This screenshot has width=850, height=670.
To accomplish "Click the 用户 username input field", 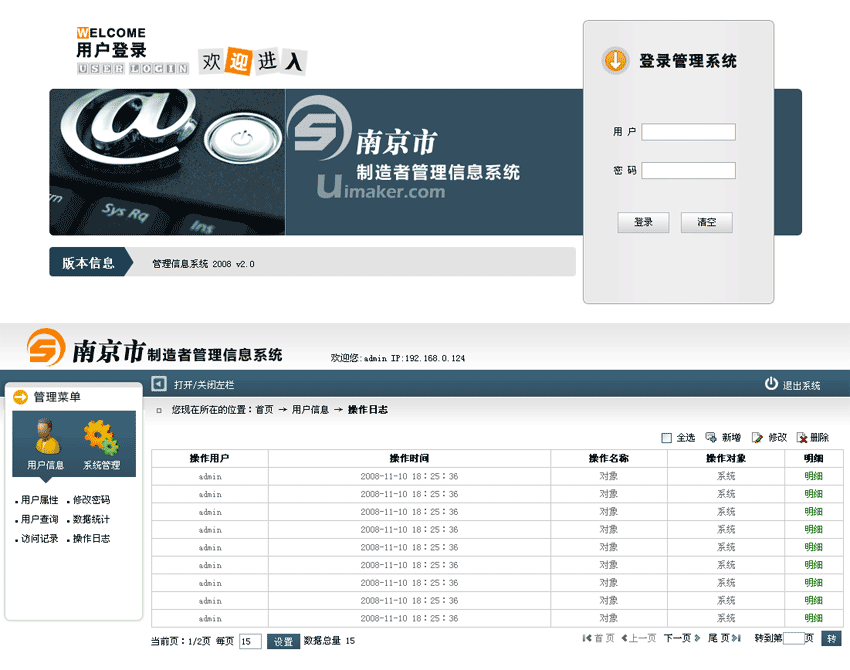I will tap(688, 132).
